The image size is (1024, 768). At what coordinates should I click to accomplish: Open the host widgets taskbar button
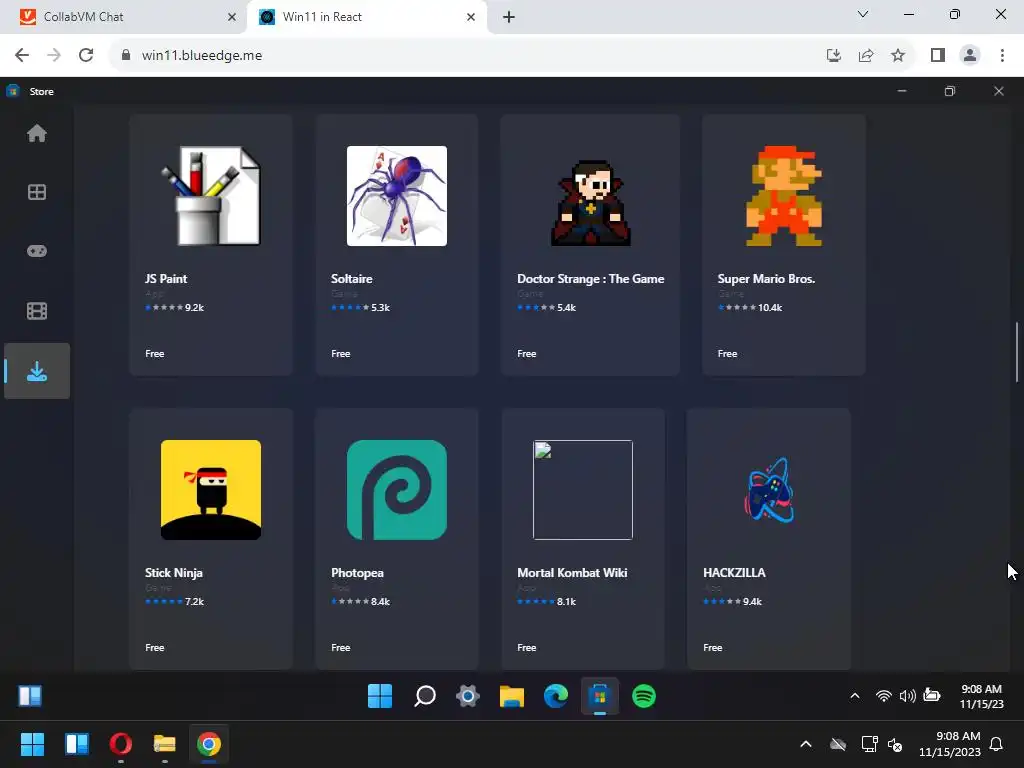[76, 744]
